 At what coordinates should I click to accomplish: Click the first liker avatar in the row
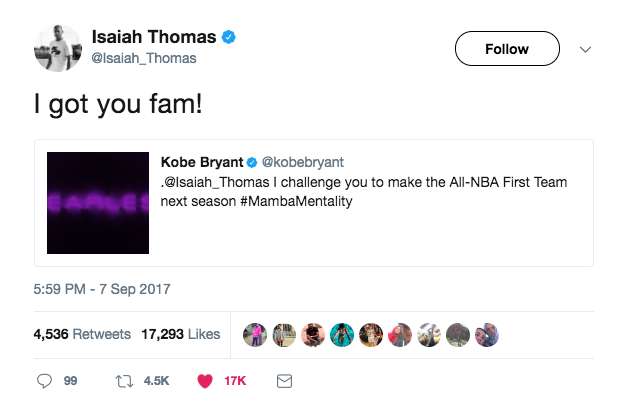(254, 334)
